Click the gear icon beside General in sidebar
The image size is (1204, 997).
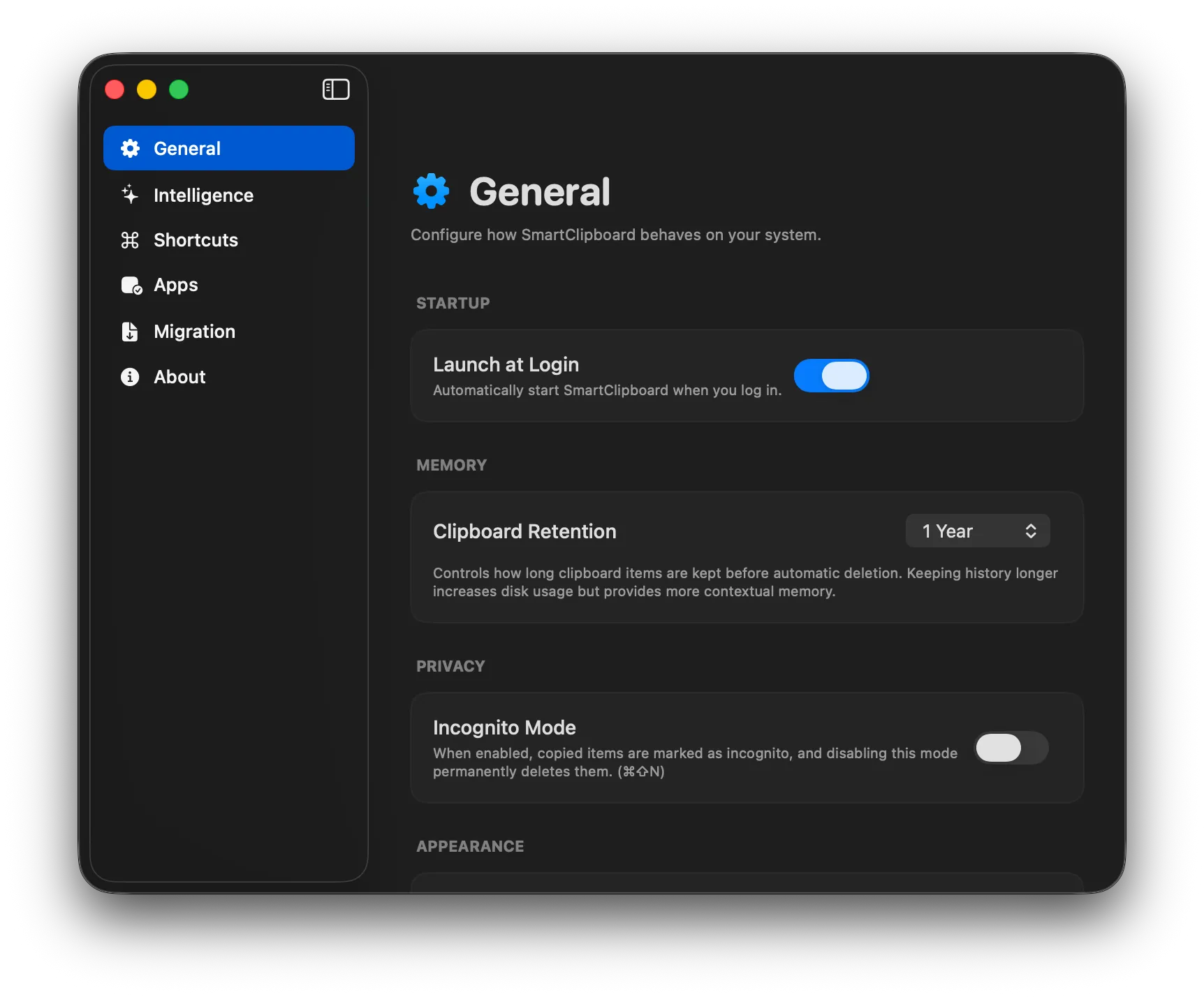pyautogui.click(x=130, y=148)
